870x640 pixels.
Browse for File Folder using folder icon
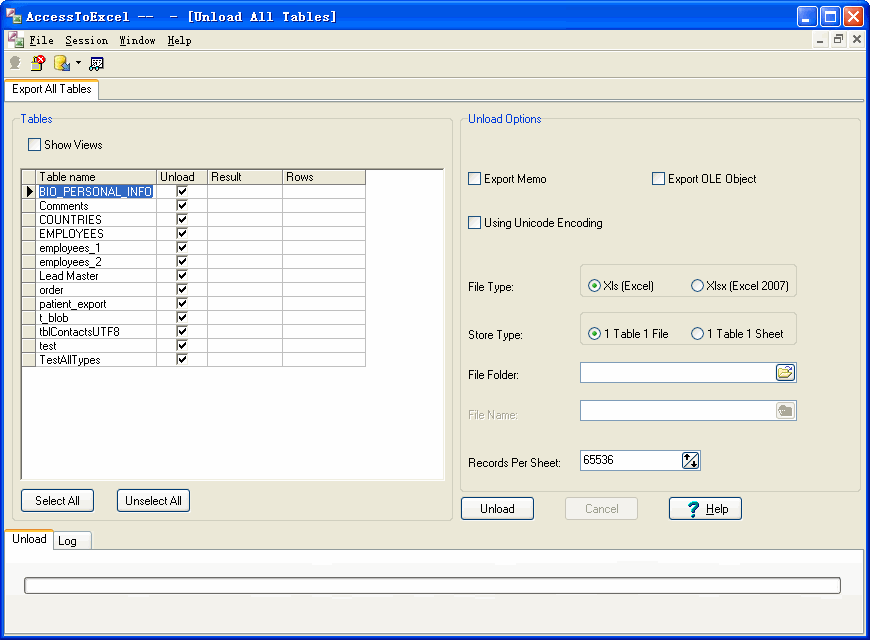click(785, 372)
